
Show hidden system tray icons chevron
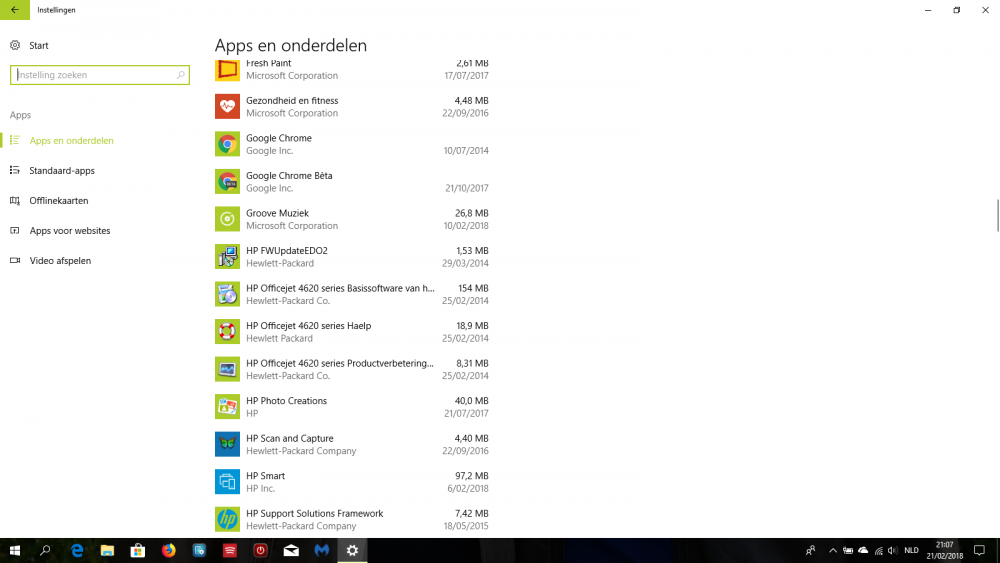coord(832,550)
